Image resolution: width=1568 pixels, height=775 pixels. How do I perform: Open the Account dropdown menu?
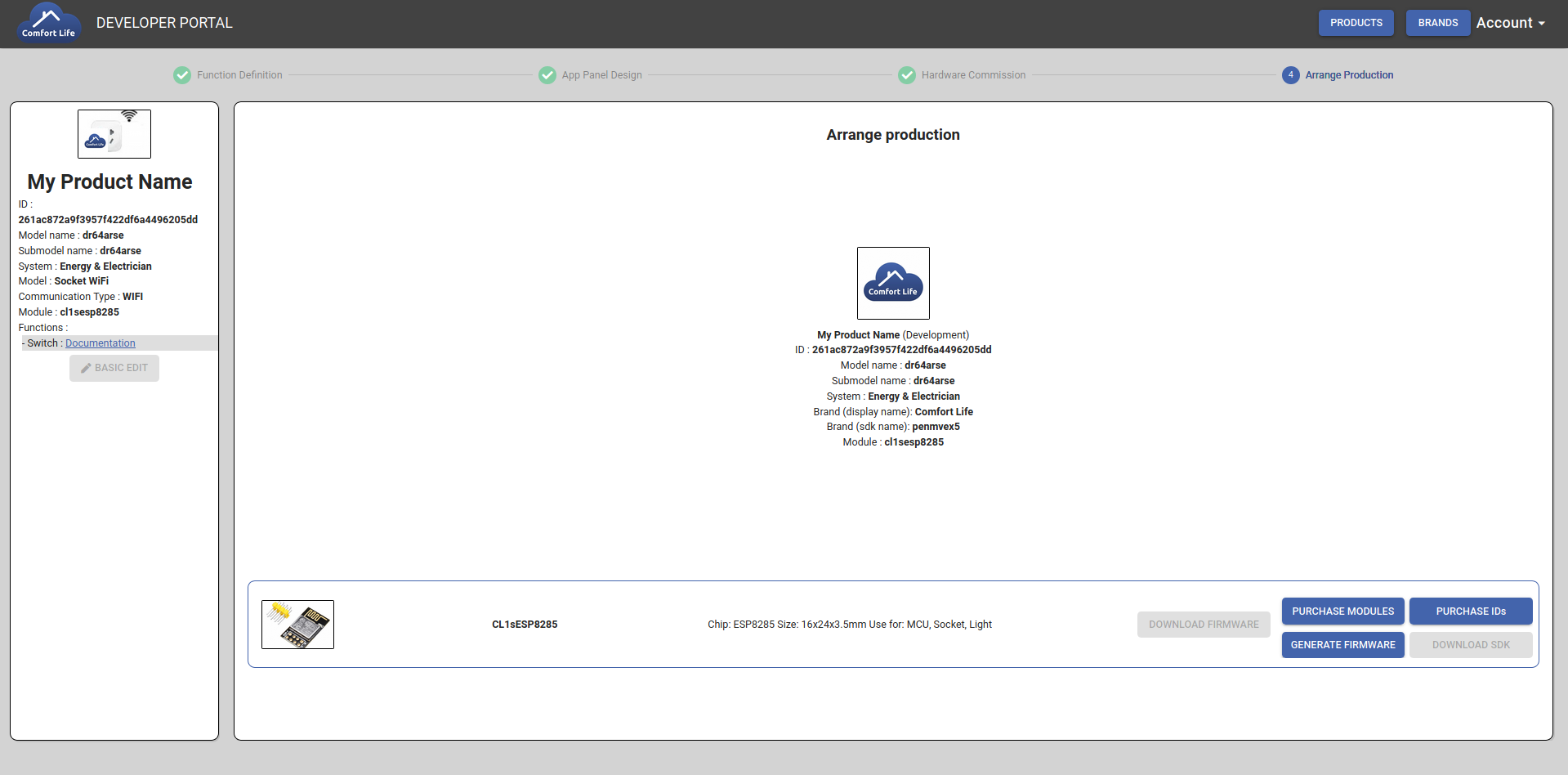pyautogui.click(x=1510, y=23)
